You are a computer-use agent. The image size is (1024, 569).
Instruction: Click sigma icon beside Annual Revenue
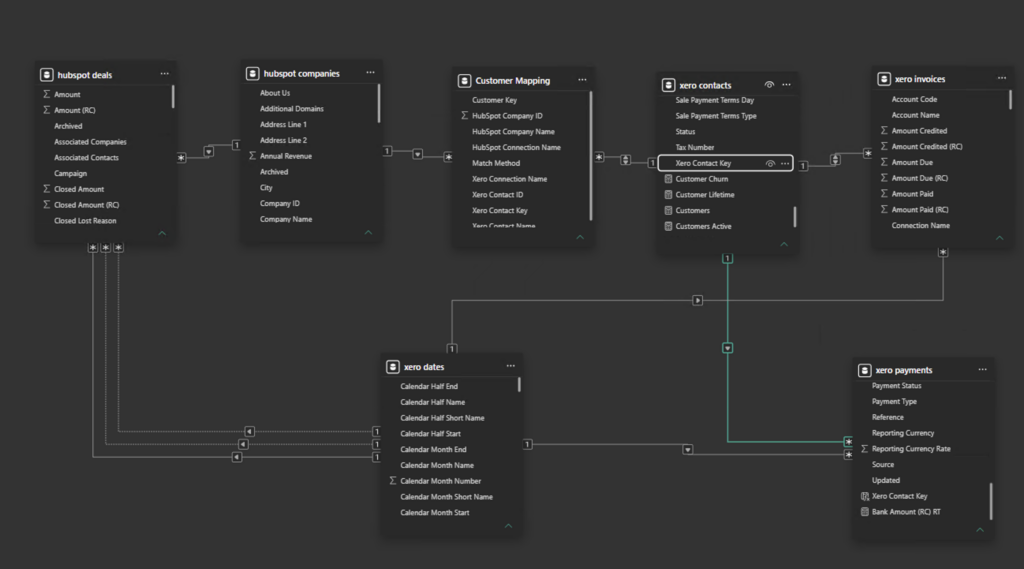coord(252,155)
